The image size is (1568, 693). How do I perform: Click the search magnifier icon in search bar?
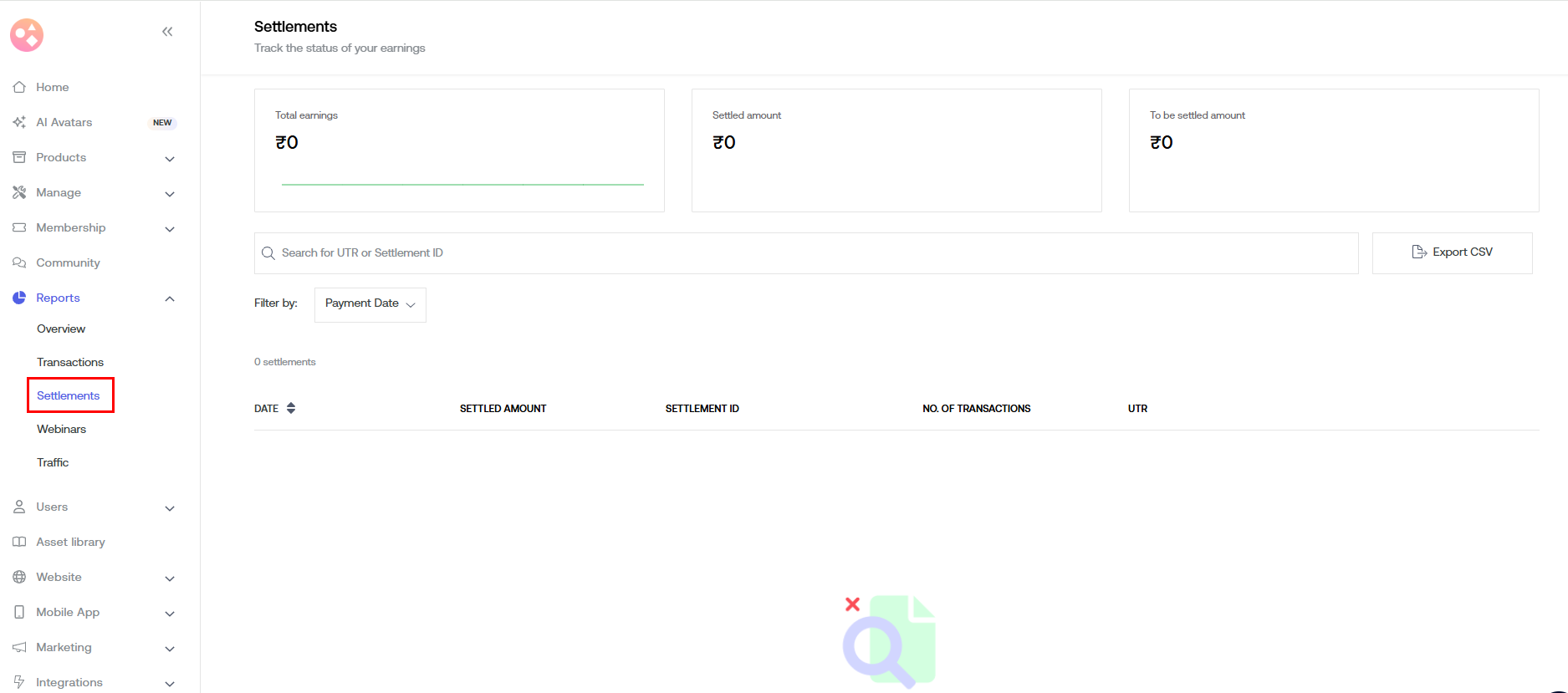pos(268,253)
